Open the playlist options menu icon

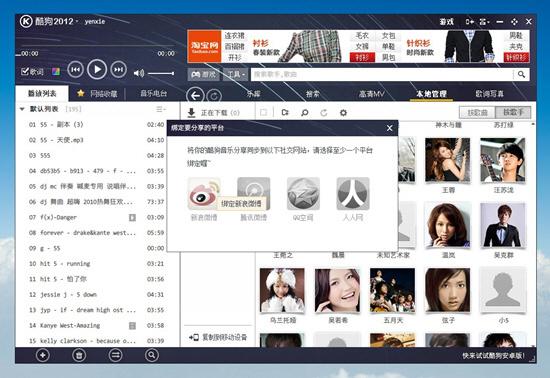pos(161,109)
